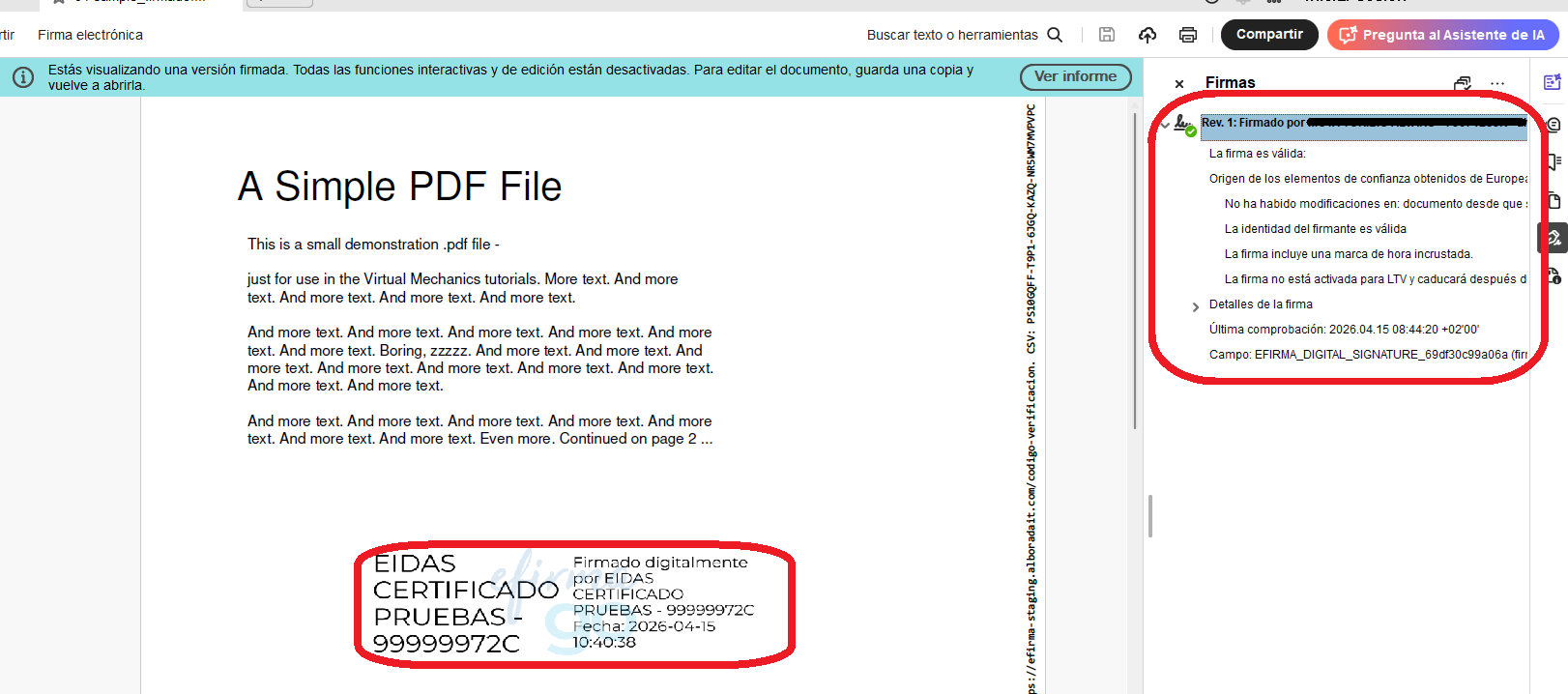Screen dimensions: 1568x694
Task: Click the Ver informe button
Action: point(1075,76)
